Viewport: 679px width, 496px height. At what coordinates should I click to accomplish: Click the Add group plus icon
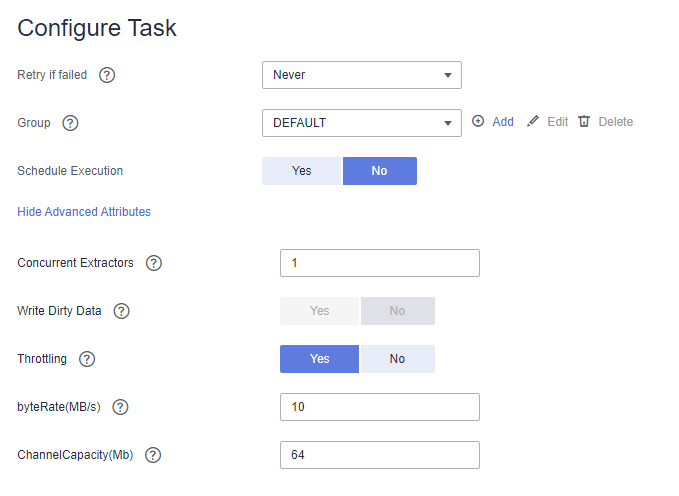478,122
